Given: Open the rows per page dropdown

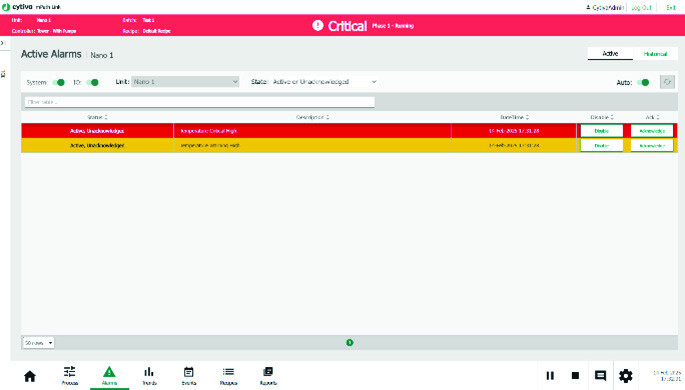Looking at the screenshot, I should [x=38, y=343].
